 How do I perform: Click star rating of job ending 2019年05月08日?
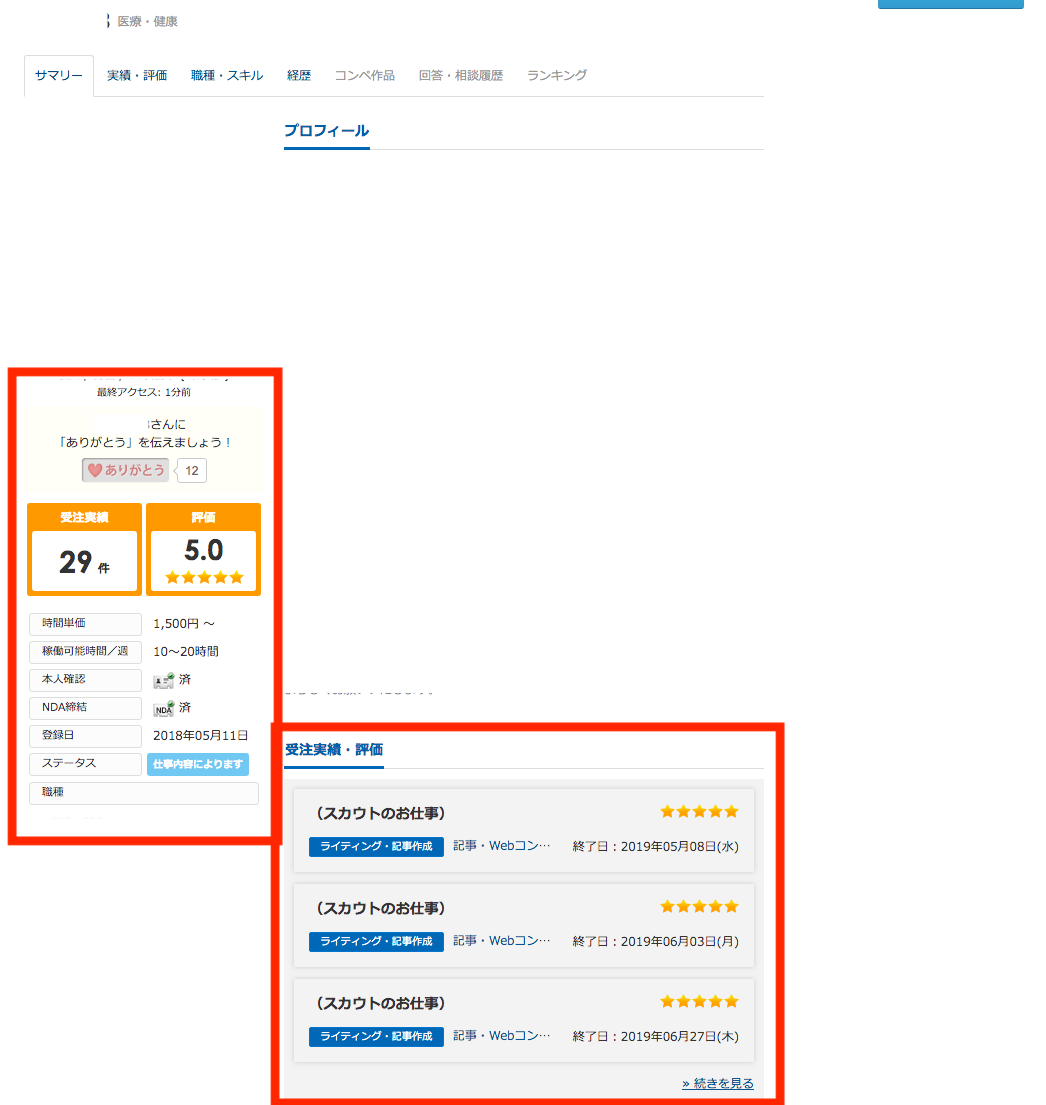click(x=699, y=812)
